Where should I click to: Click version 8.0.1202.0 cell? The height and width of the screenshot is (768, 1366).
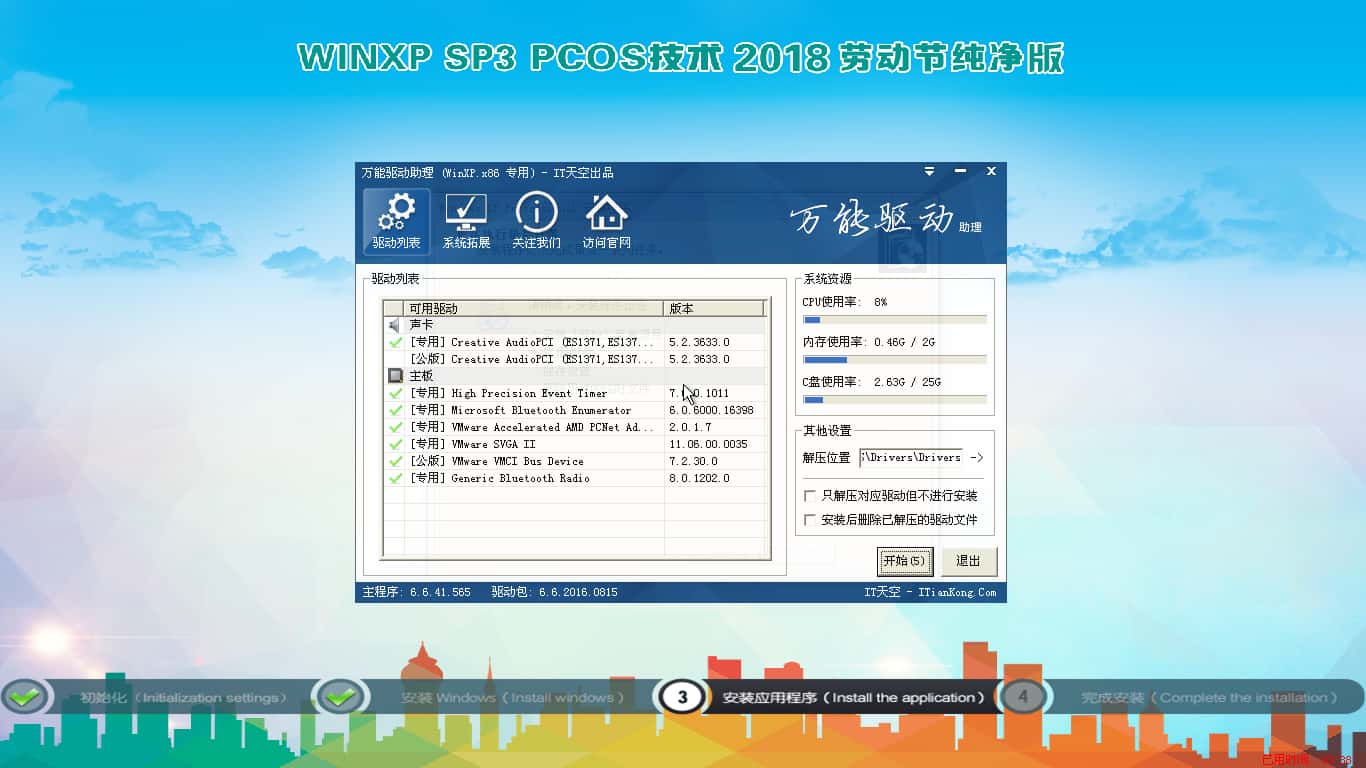tap(700, 478)
